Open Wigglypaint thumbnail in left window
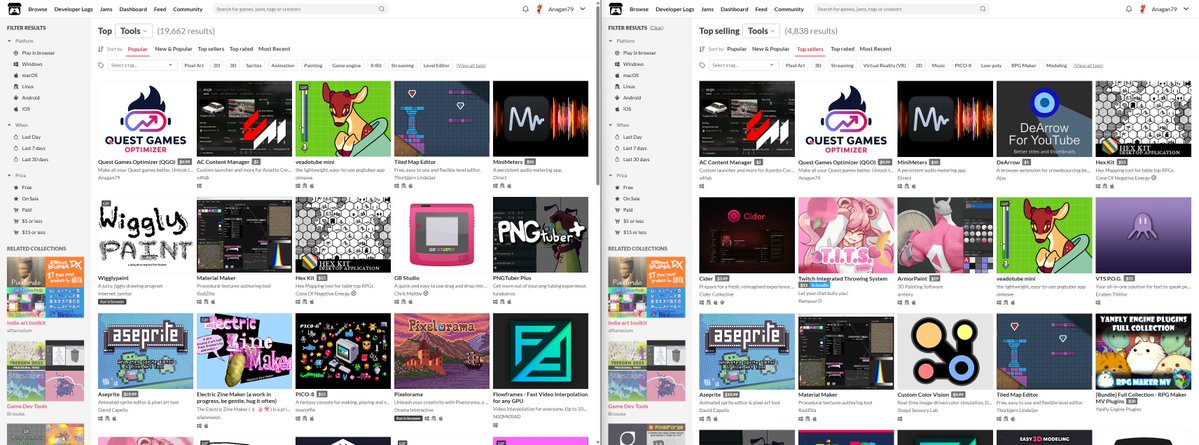This screenshot has height=445, width=1199. tap(146, 234)
